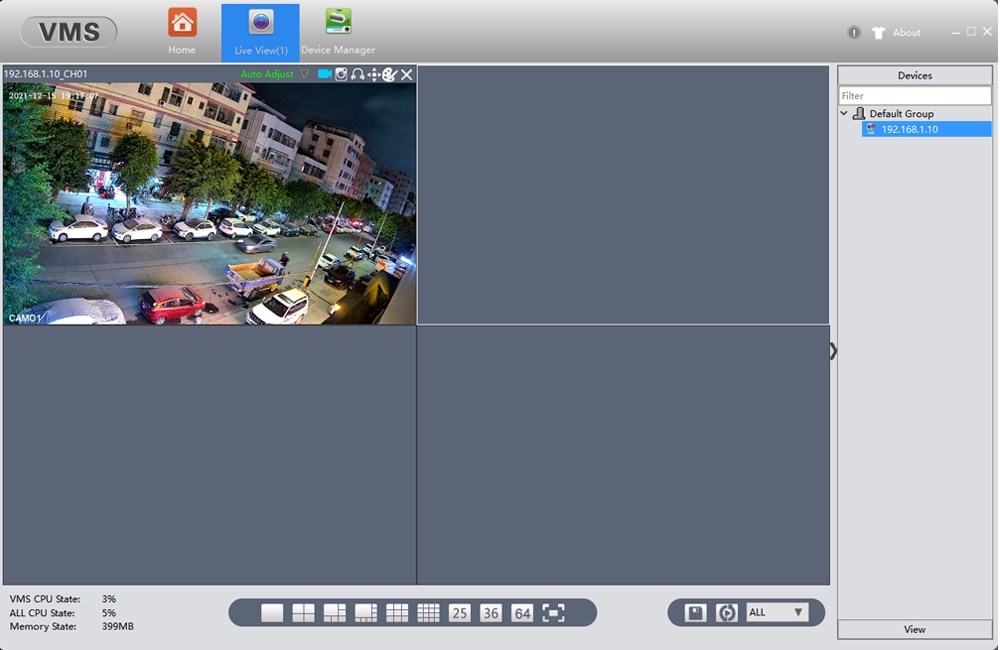Take a snapshot of CH01 video
Screen dimensions: 1000x650
coord(341,74)
